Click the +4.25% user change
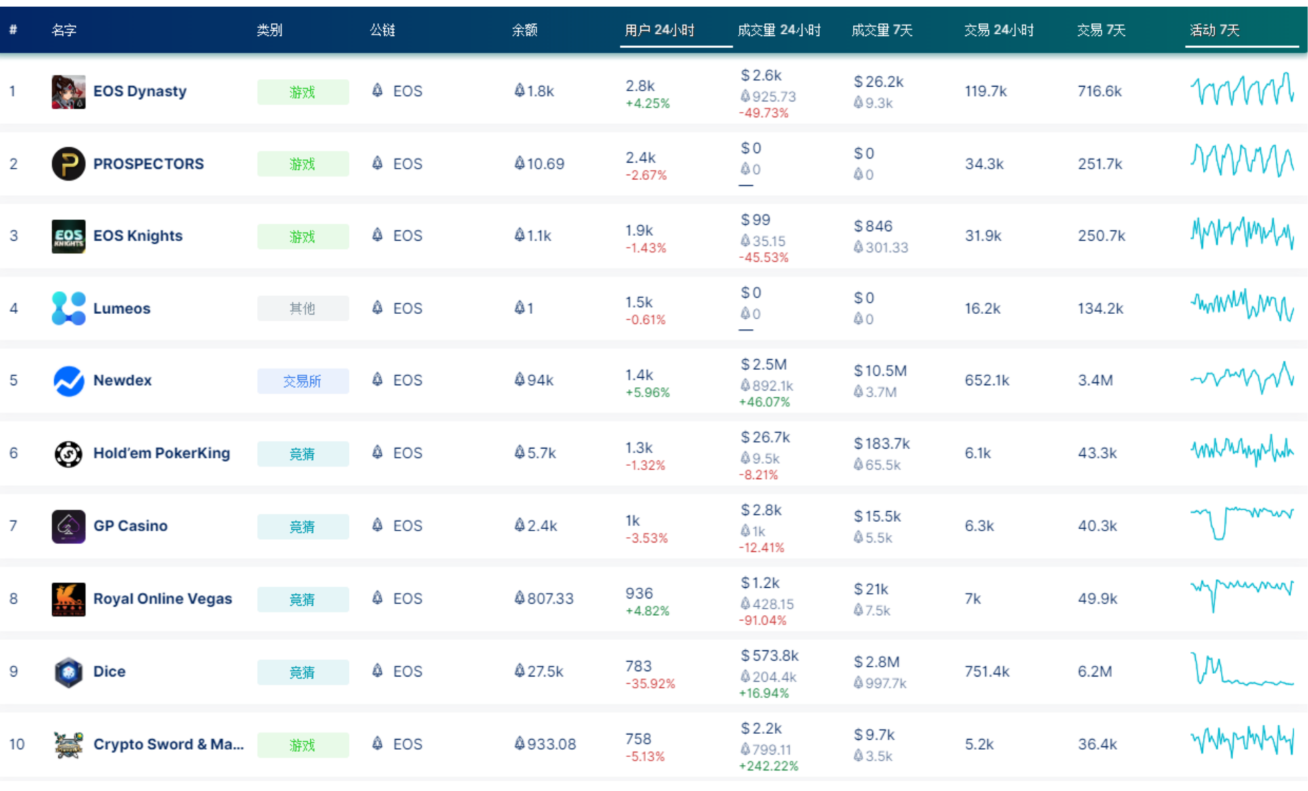Image resolution: width=1308 pixels, height=791 pixels. coord(648,103)
